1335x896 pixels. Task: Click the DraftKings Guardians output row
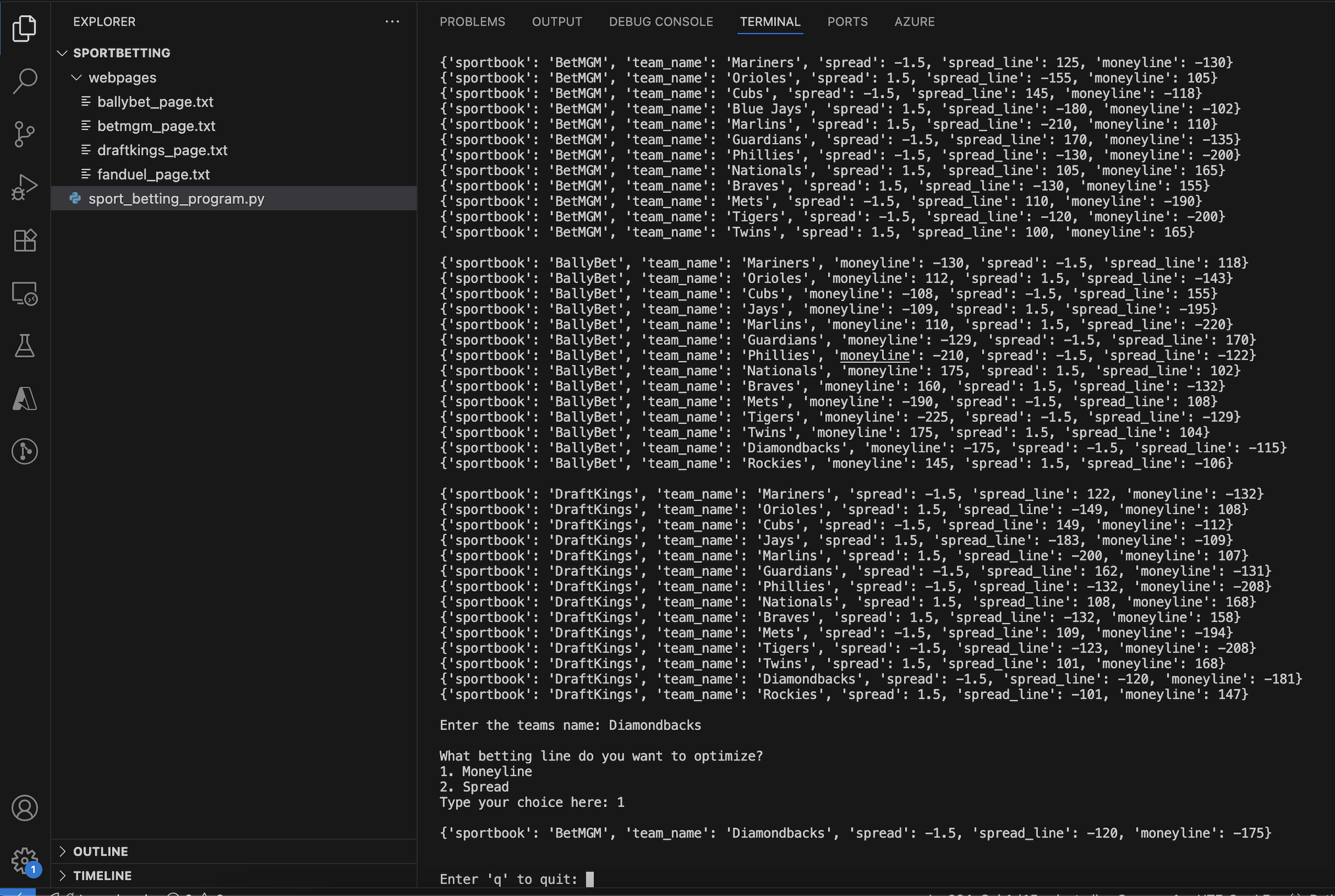click(x=855, y=572)
